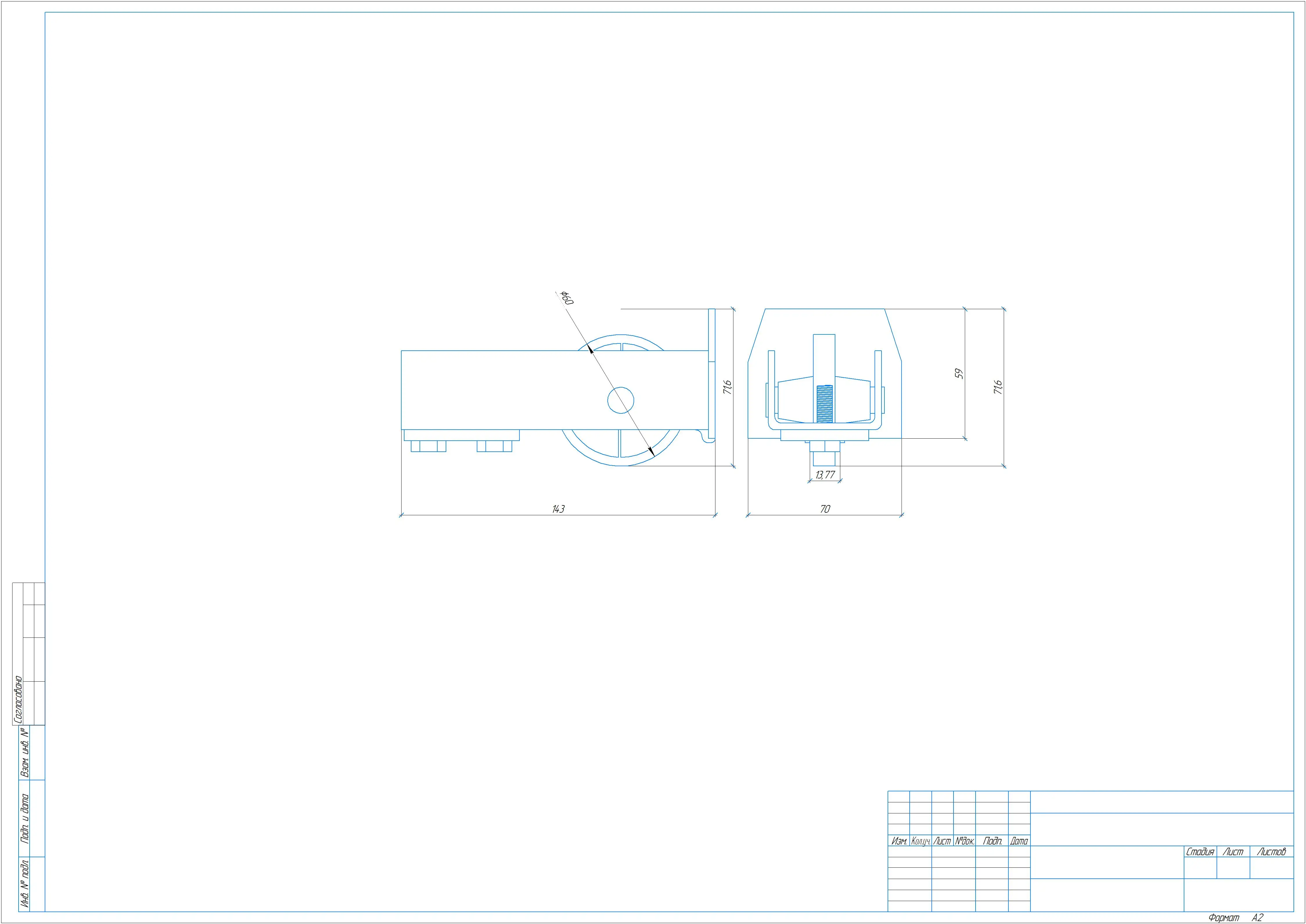Viewport: 1306px width, 924px height.
Task: Click the small circular hole in side view
Action: coord(621,401)
